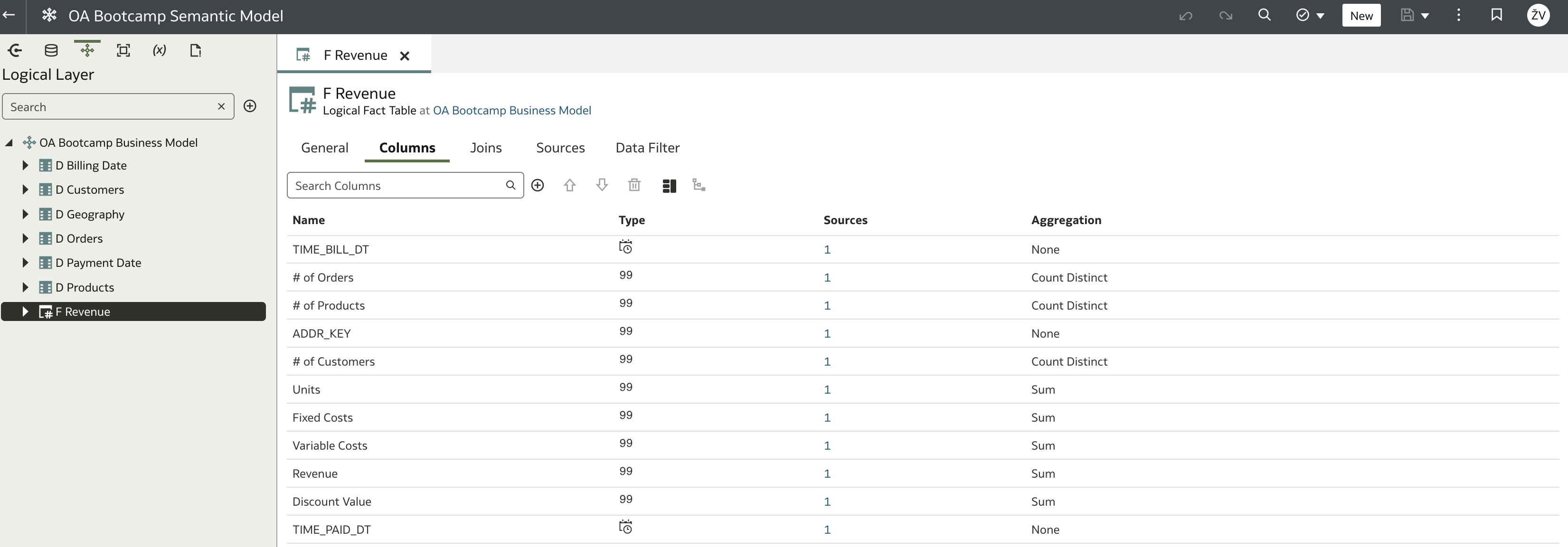Open the Connections icon in the sidebar toolbar
Viewport: 1568px width, 547px height.
15,50
